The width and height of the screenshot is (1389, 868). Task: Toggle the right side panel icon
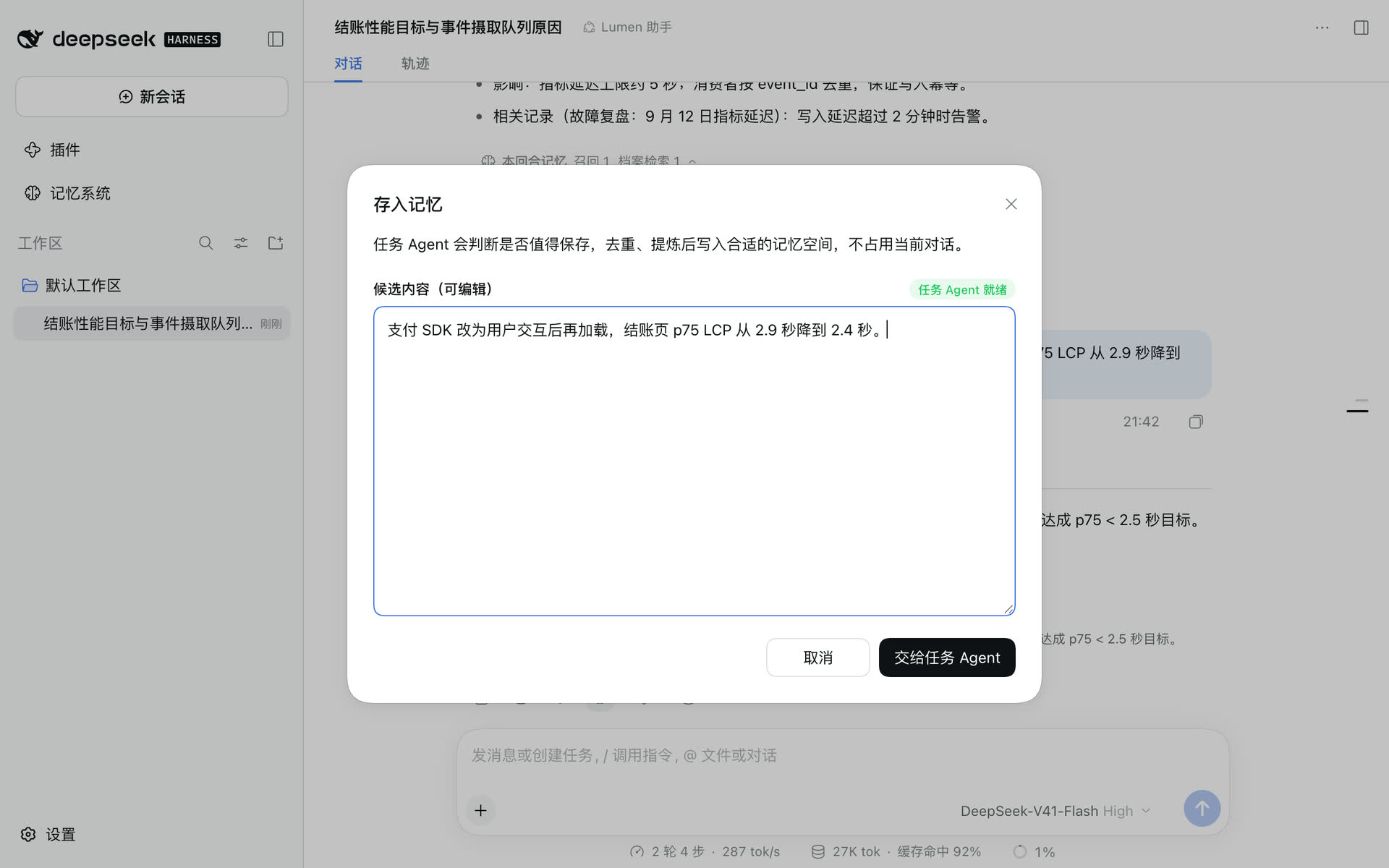[1361, 27]
